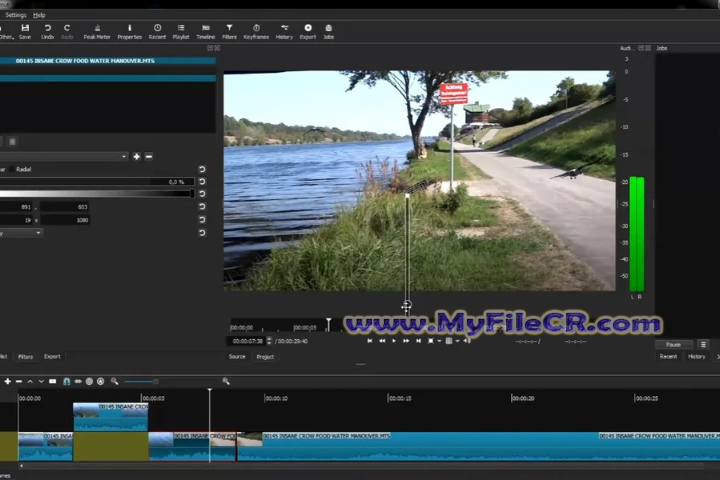The height and width of the screenshot is (480, 720).
Task: Click the timeline Append plus icon
Action: (x=8, y=381)
